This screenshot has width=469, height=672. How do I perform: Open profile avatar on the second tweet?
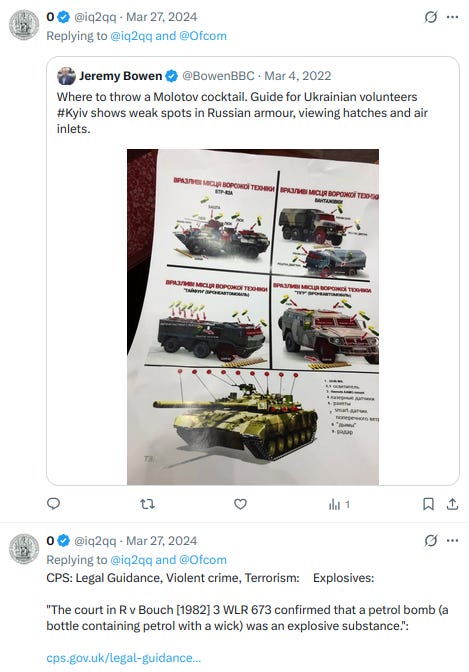[24, 549]
